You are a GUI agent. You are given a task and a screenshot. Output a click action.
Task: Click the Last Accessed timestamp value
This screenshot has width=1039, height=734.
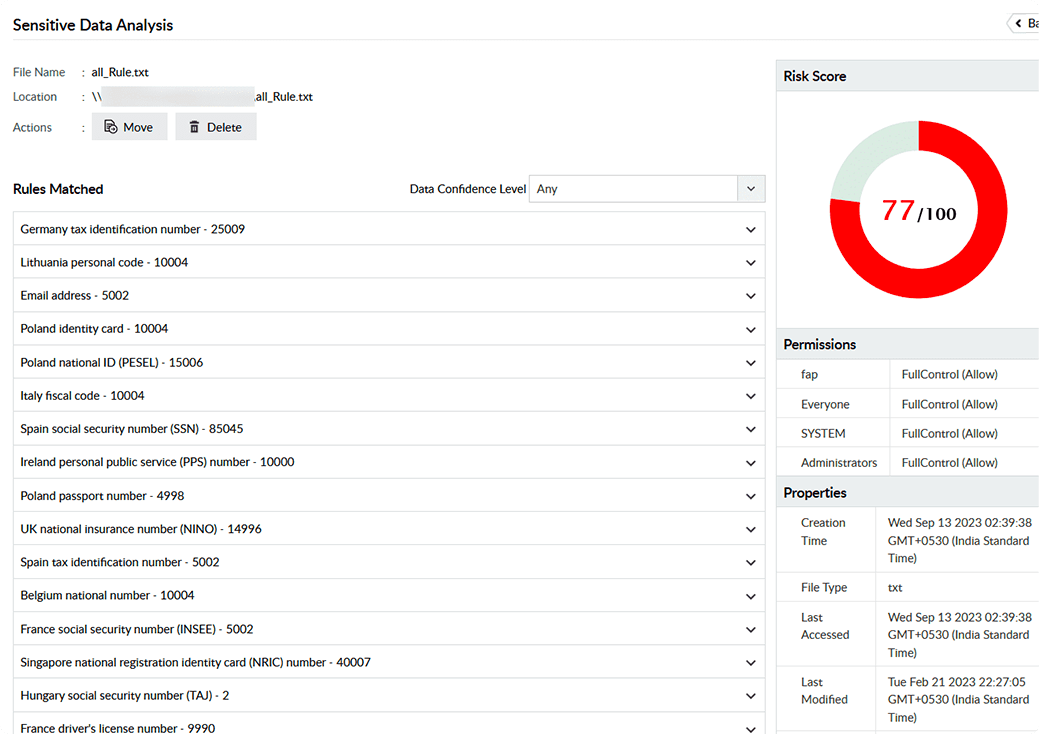point(959,635)
